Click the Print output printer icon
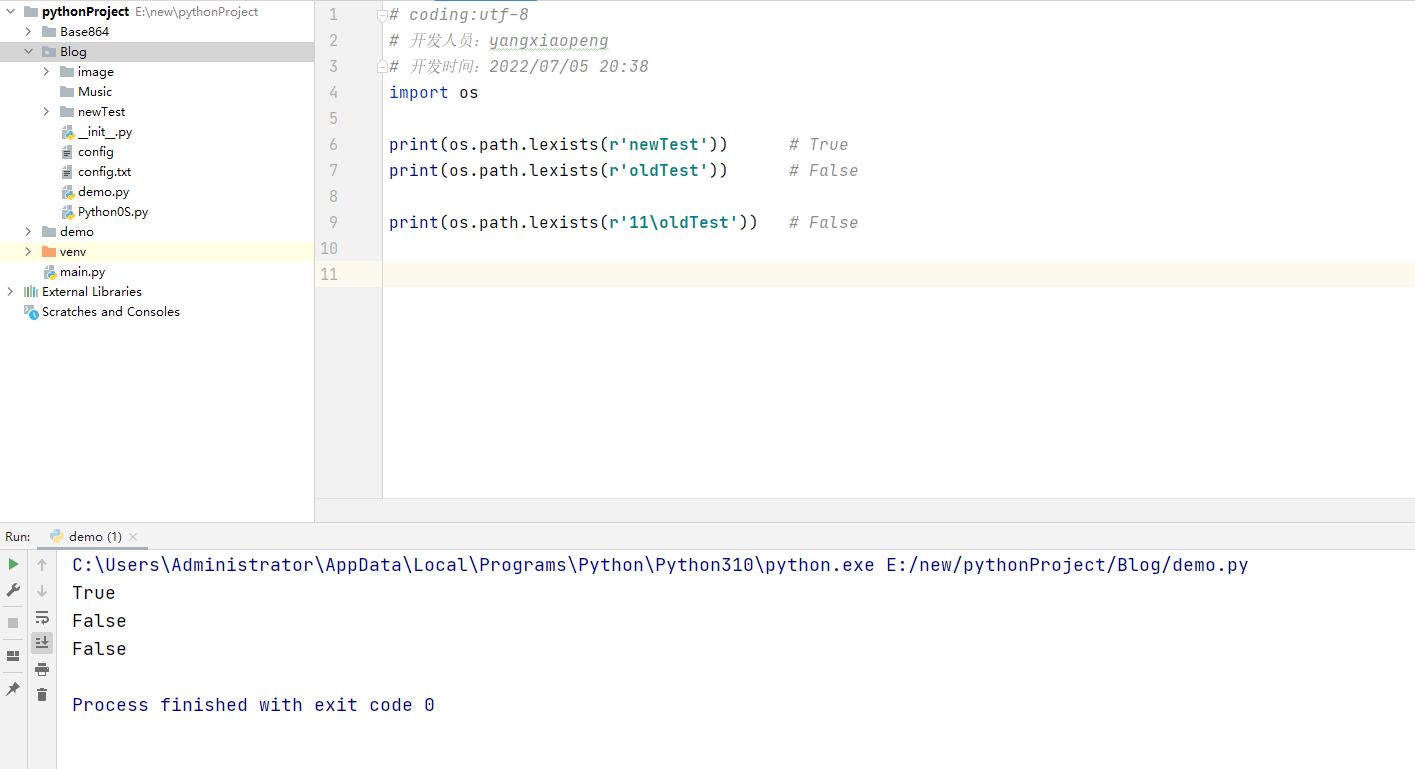The image size is (1415, 769). (42, 669)
